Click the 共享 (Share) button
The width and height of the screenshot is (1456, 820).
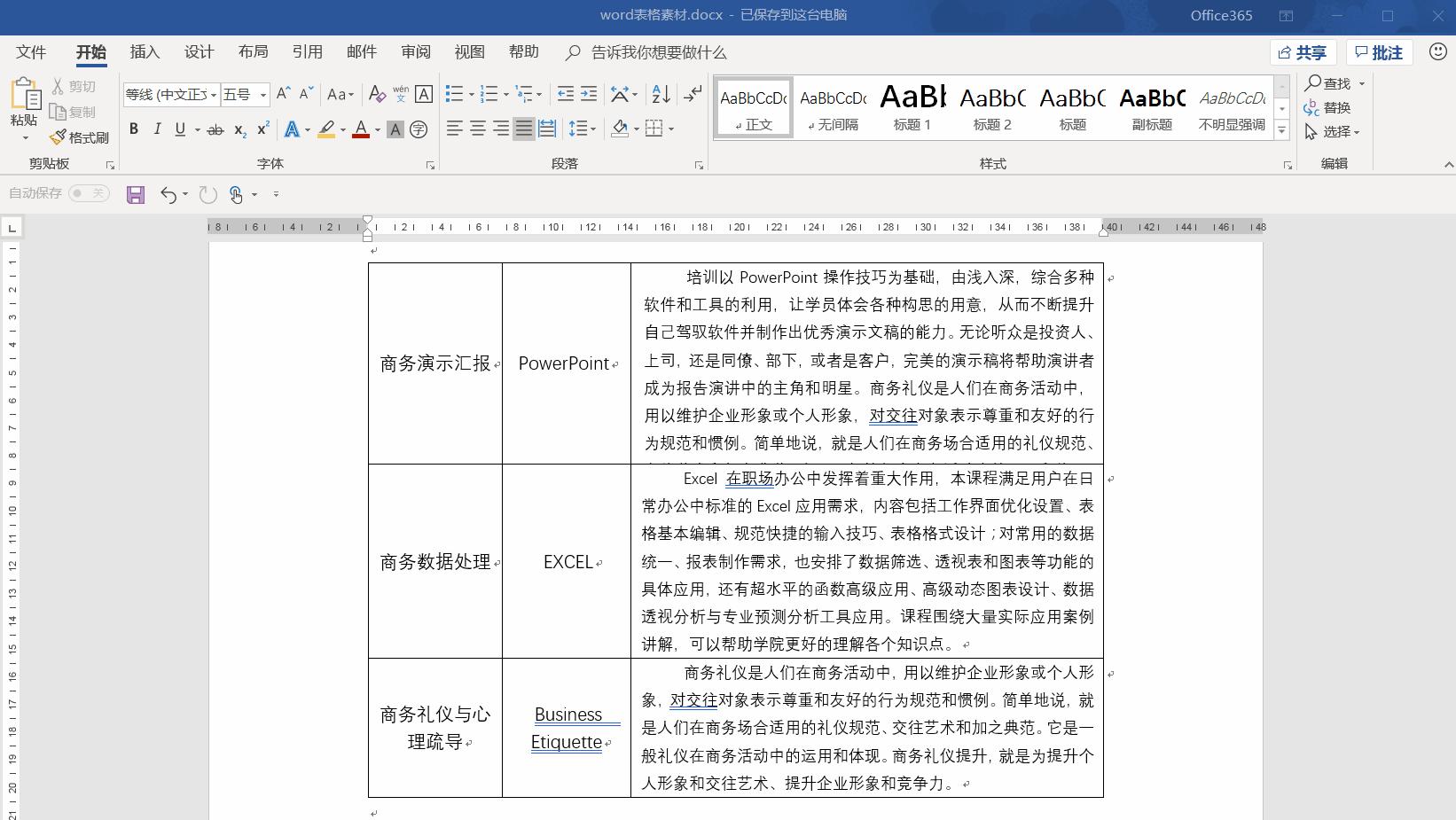tap(1302, 52)
